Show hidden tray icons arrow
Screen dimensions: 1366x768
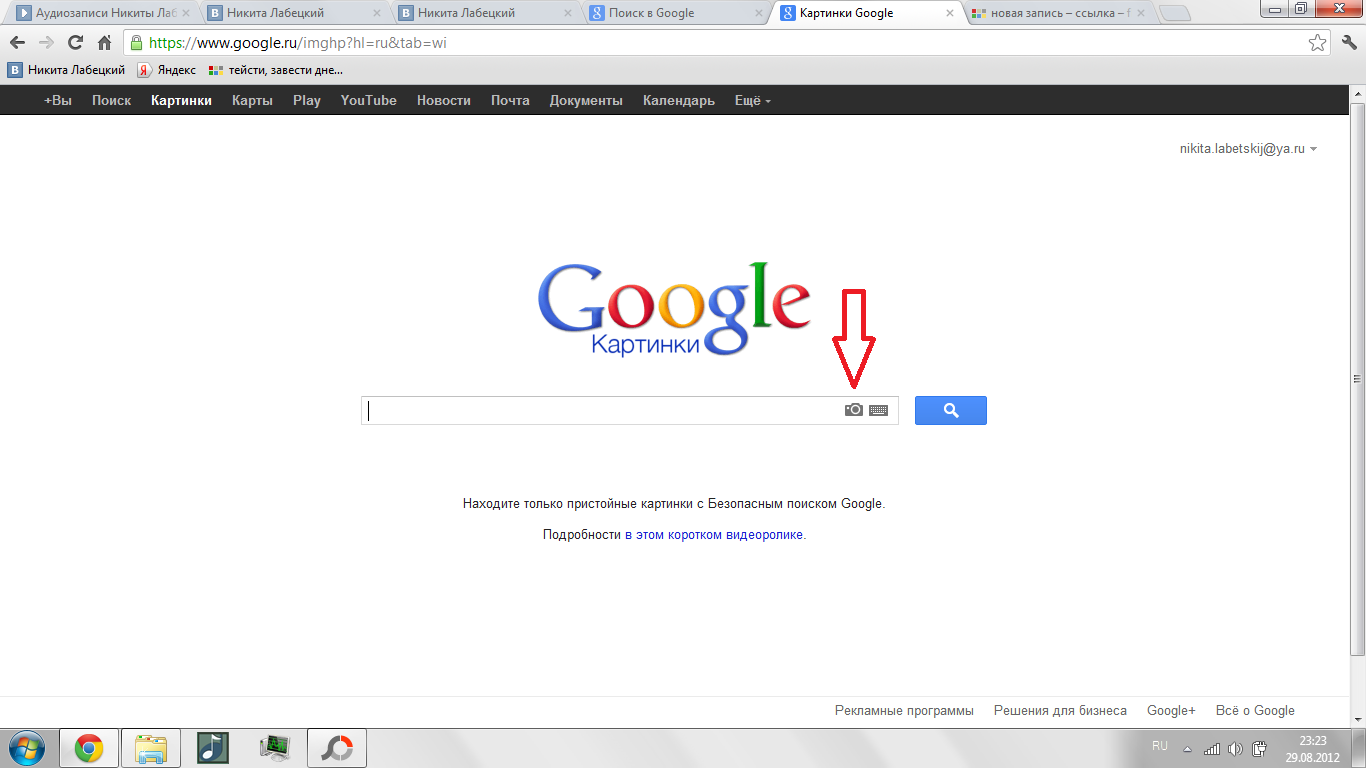(1188, 749)
